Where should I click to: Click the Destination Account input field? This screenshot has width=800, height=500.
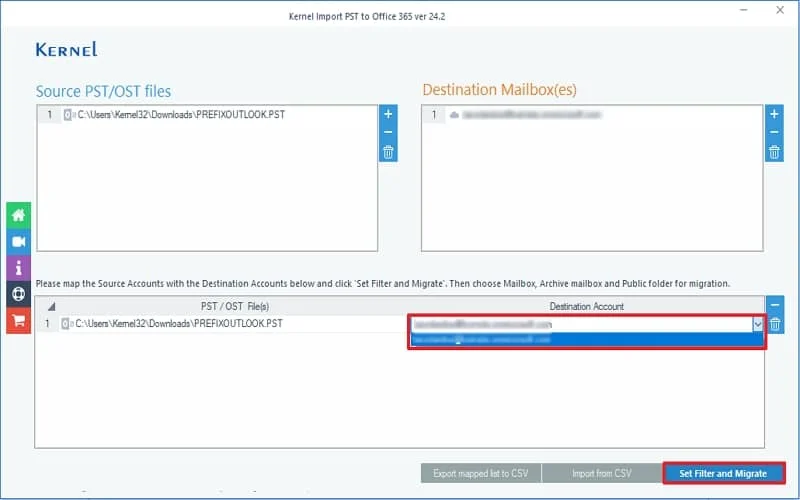(x=582, y=324)
